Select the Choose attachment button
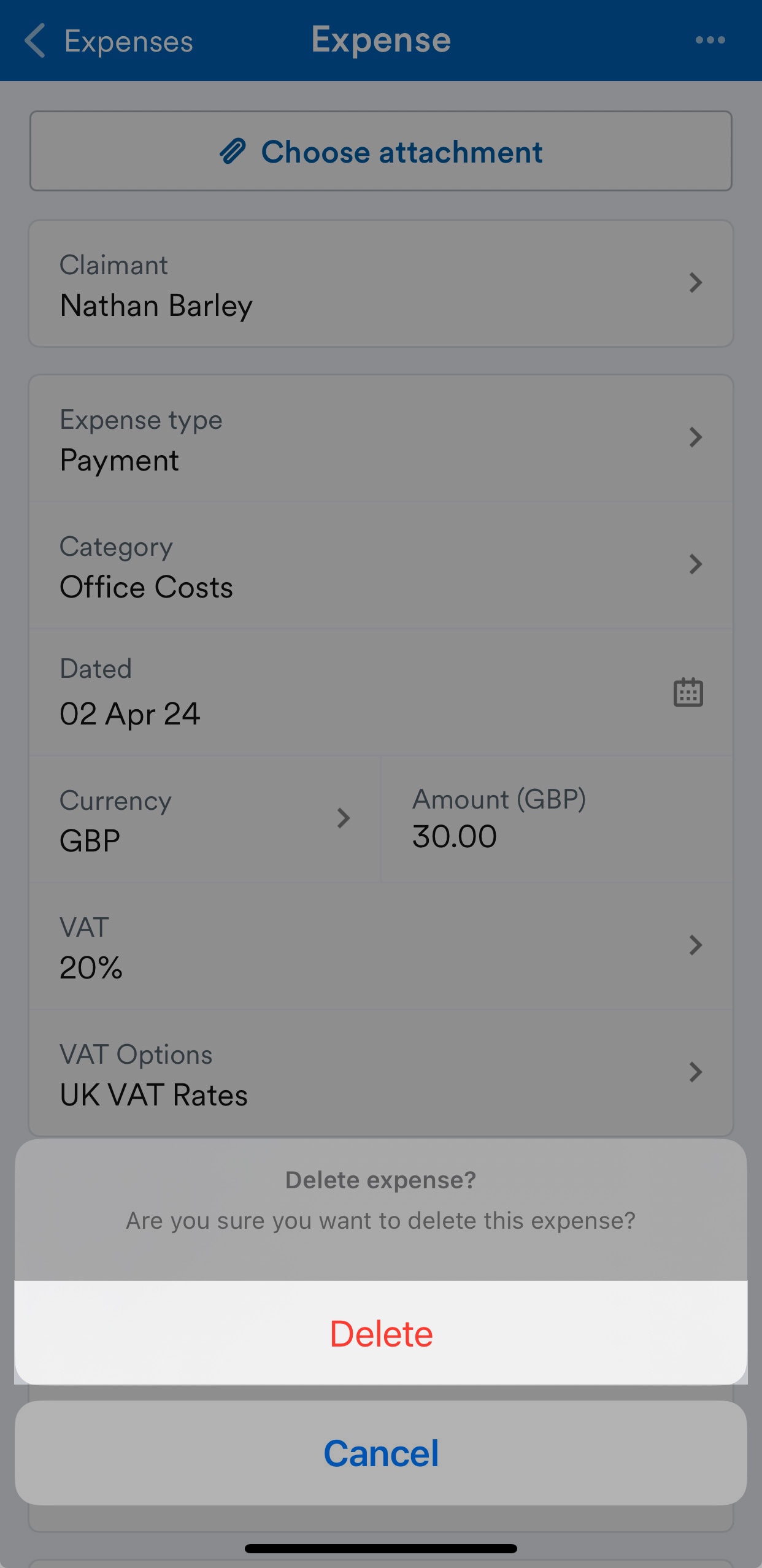This screenshot has height=1568, width=762. 381,151
